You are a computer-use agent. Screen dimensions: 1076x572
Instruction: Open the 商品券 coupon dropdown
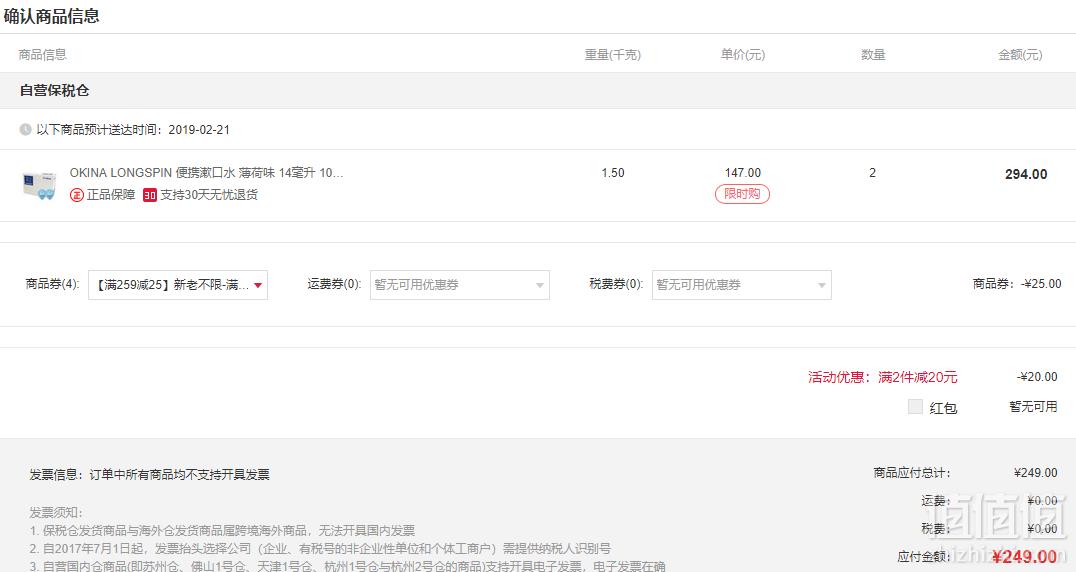pos(178,285)
